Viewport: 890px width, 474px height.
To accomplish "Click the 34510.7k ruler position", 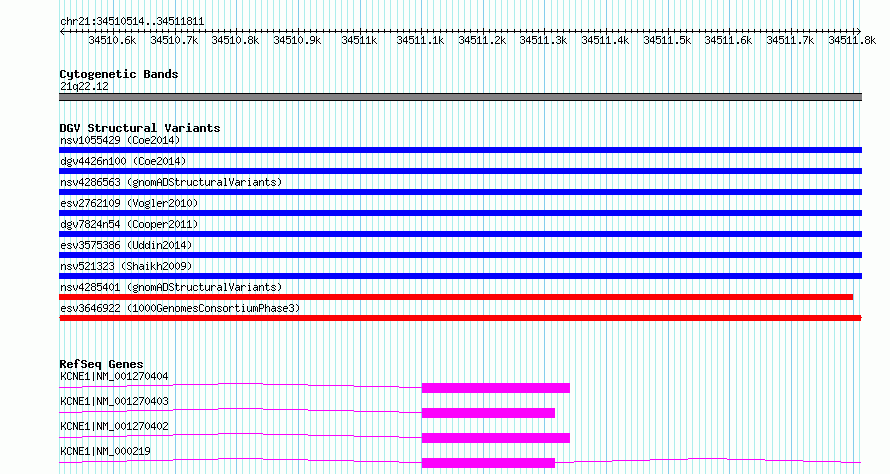I will (x=174, y=40).
